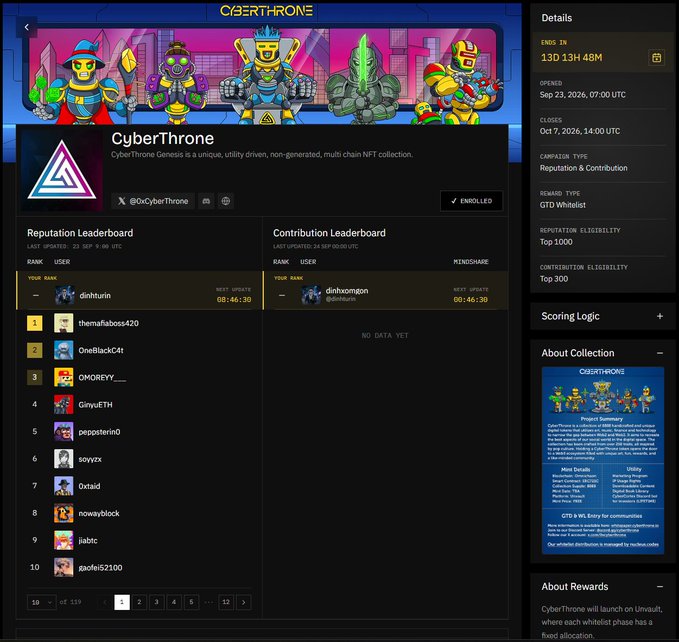Click Reputation & Contribution campaign type
This screenshot has width=679, height=642.
click(x=583, y=168)
